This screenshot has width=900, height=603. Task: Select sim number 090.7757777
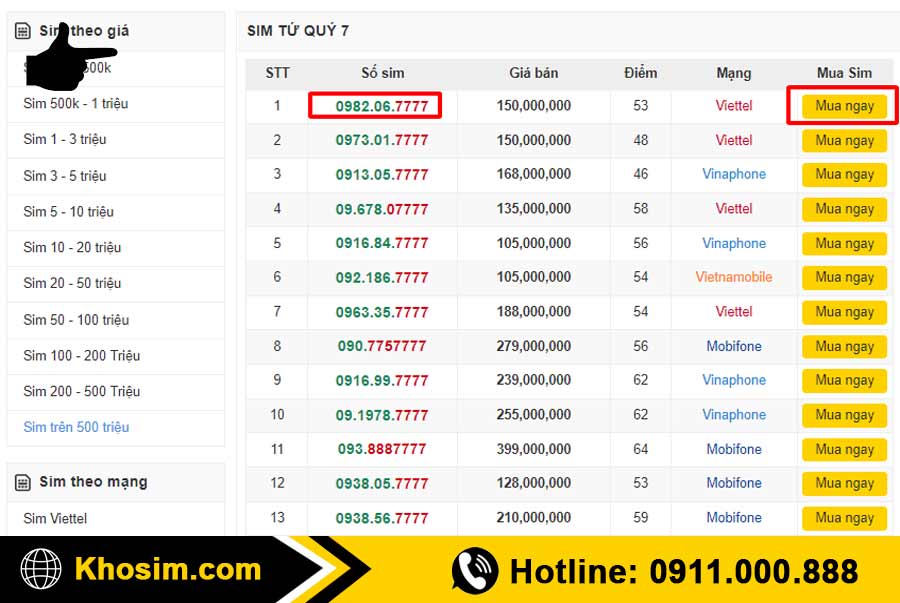click(x=382, y=346)
